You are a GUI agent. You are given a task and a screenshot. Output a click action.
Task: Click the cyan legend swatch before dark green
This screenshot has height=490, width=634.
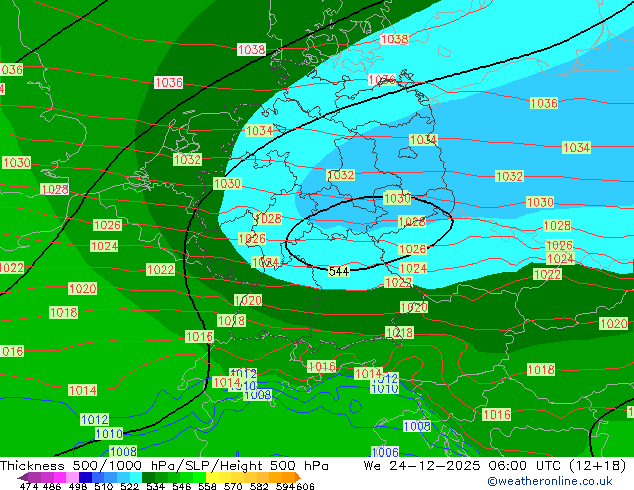coord(136,477)
